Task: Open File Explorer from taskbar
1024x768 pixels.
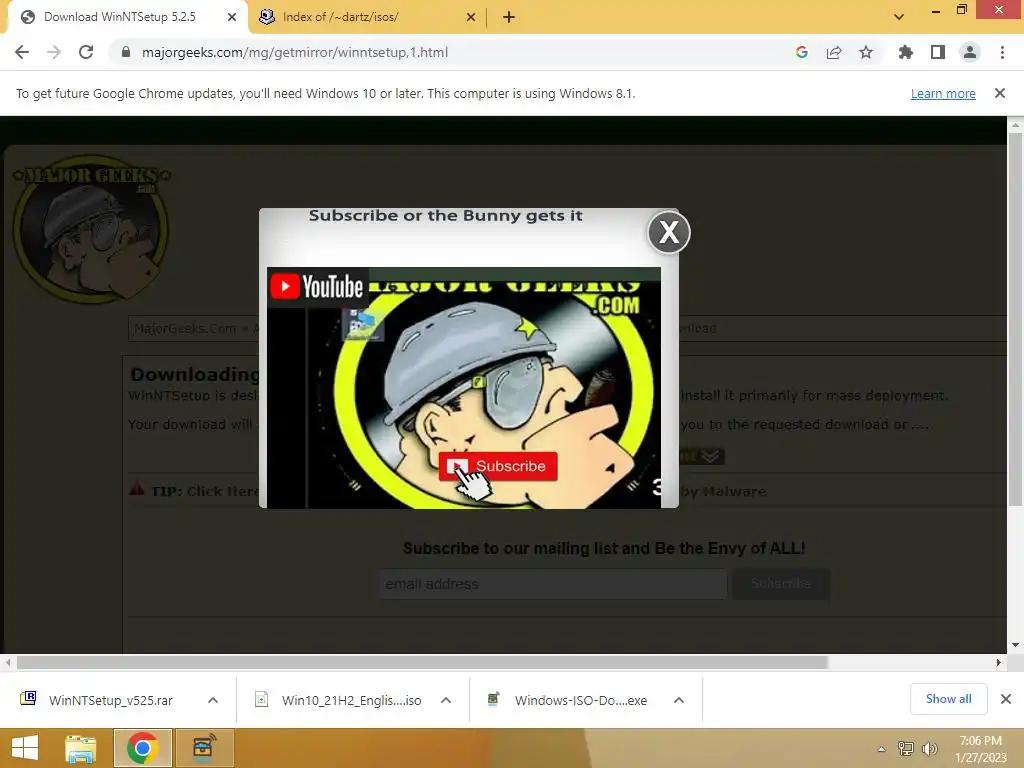Action: [80, 748]
